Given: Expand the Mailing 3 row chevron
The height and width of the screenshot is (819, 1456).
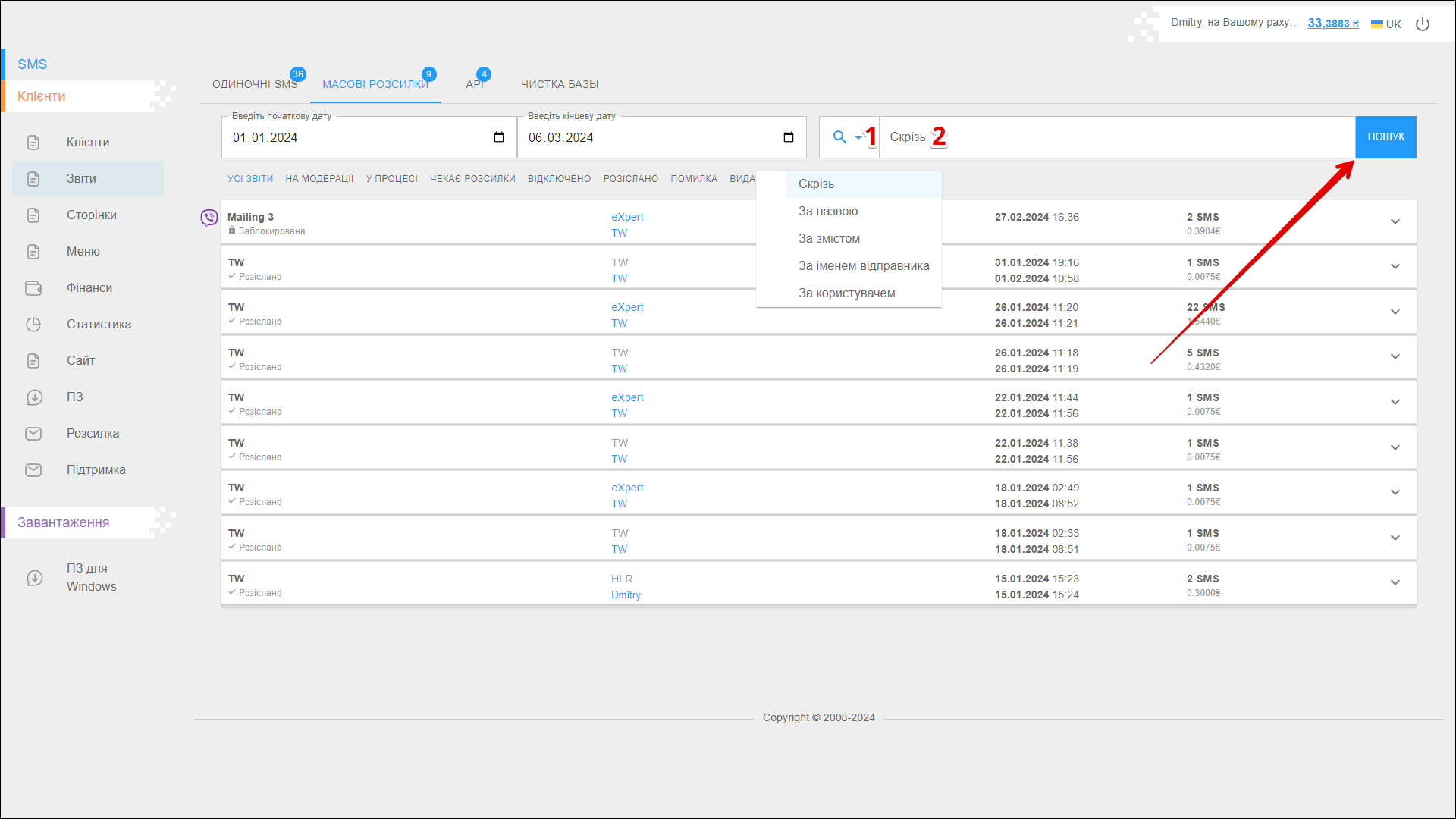Looking at the screenshot, I should (1395, 221).
